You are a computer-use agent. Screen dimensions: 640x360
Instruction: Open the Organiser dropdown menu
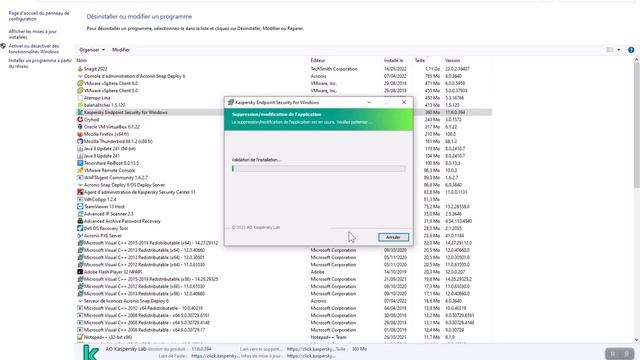click(x=92, y=50)
